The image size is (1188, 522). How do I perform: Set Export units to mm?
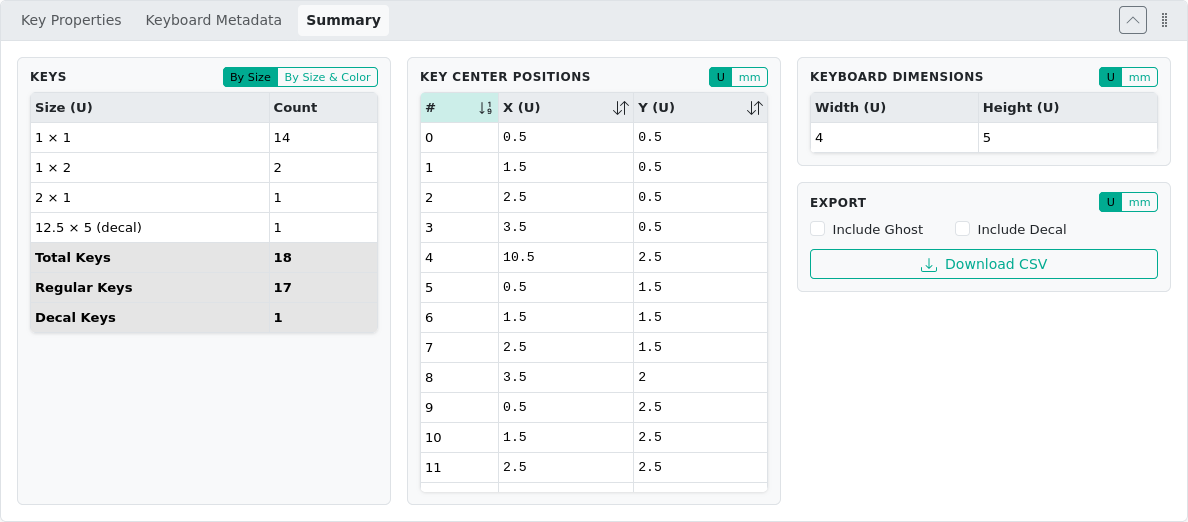click(1139, 203)
